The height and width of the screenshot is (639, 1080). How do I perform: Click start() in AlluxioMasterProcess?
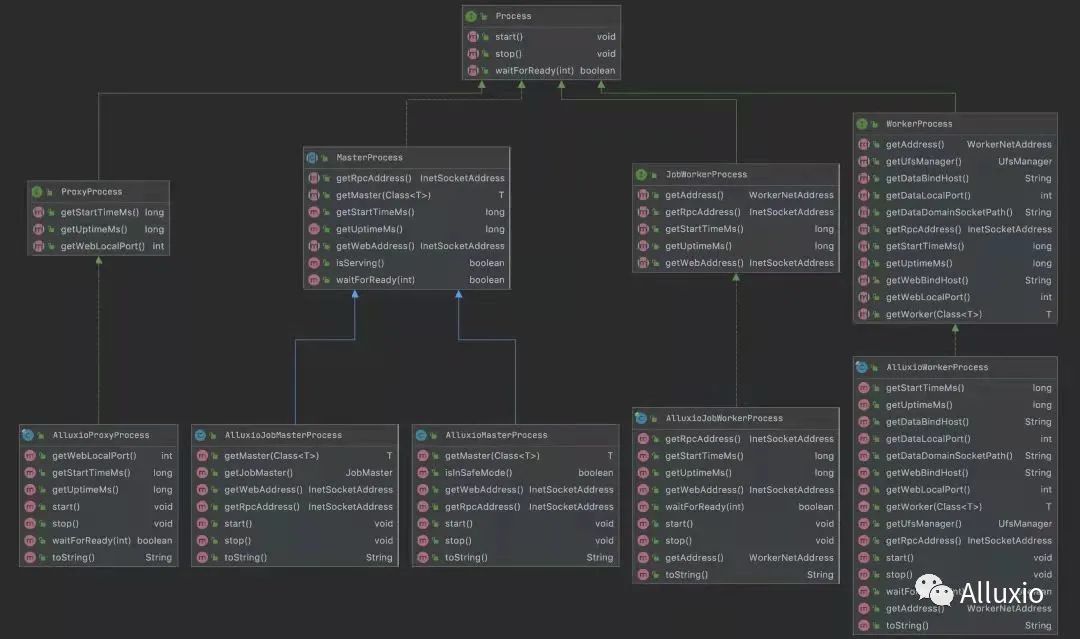coord(459,523)
